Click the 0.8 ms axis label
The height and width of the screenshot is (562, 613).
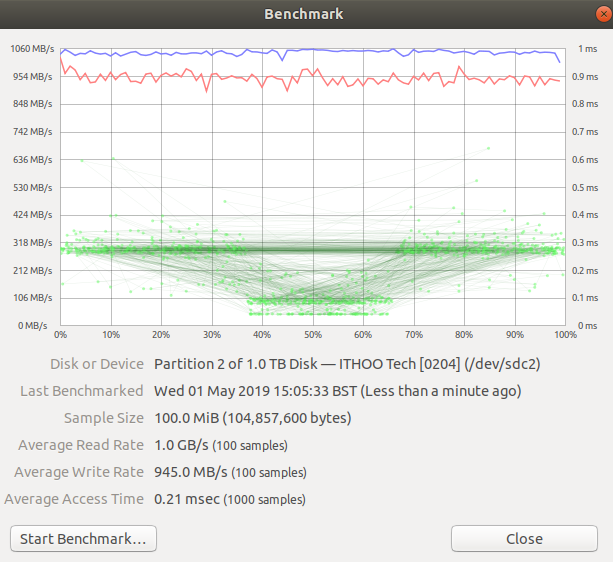coord(585,104)
